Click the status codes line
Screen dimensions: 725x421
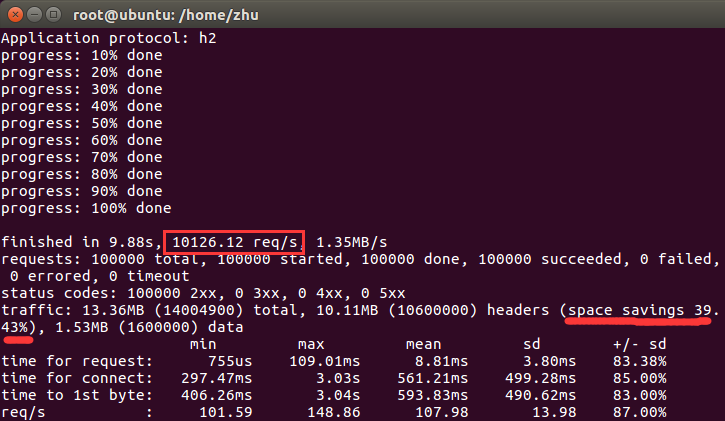(x=203, y=293)
